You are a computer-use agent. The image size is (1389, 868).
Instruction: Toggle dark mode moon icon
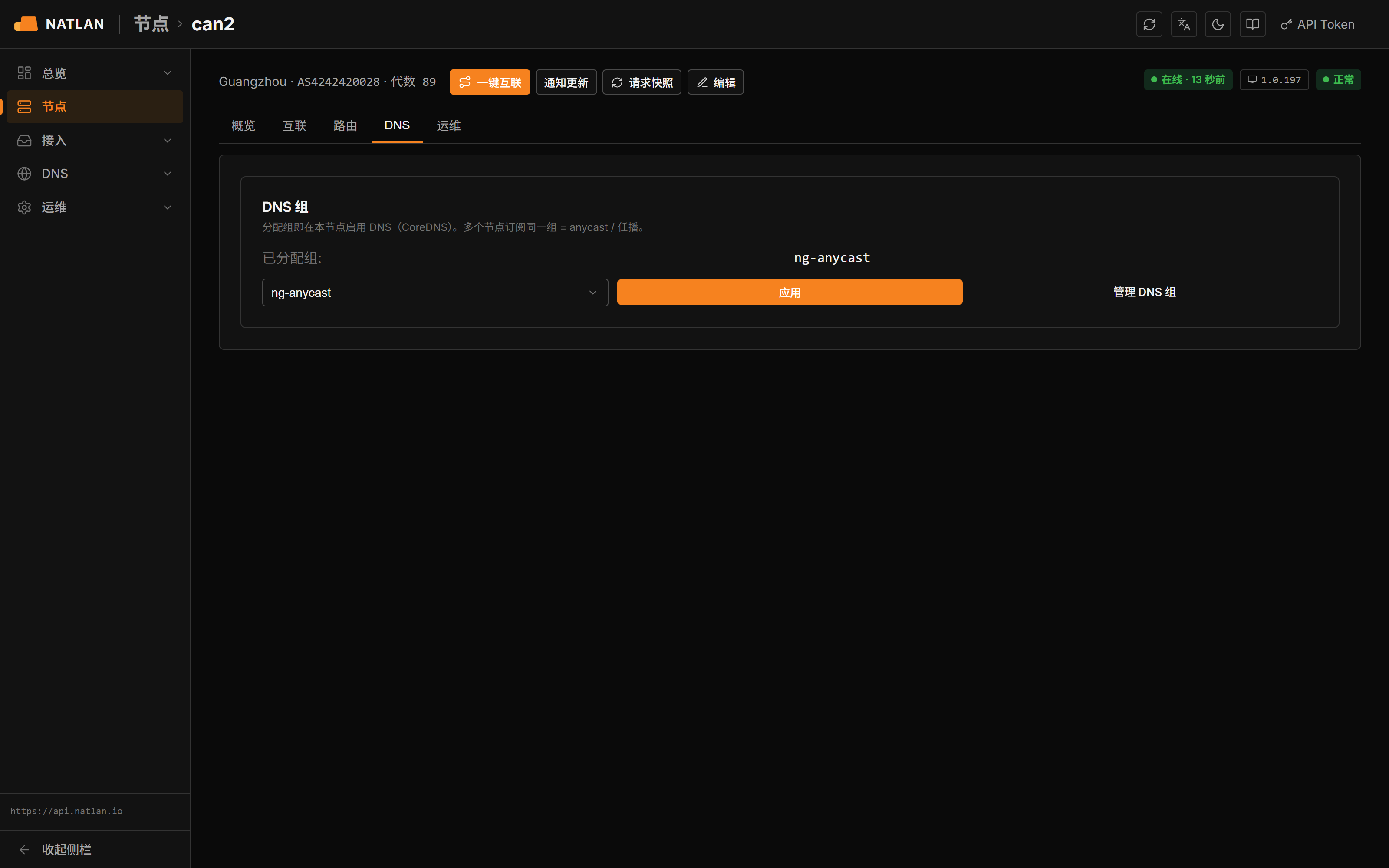(x=1218, y=24)
